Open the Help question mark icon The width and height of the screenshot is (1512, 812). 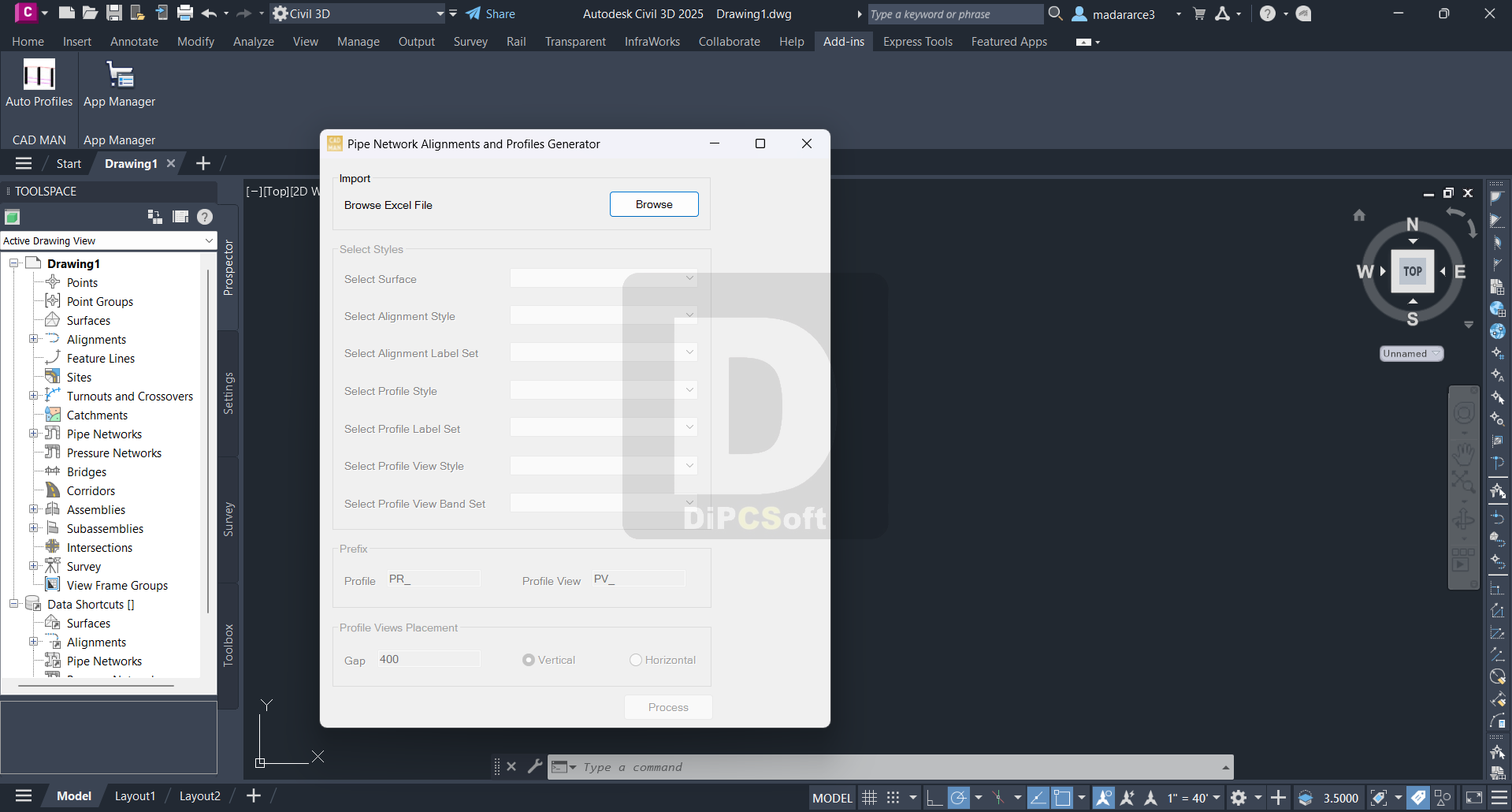[1267, 13]
